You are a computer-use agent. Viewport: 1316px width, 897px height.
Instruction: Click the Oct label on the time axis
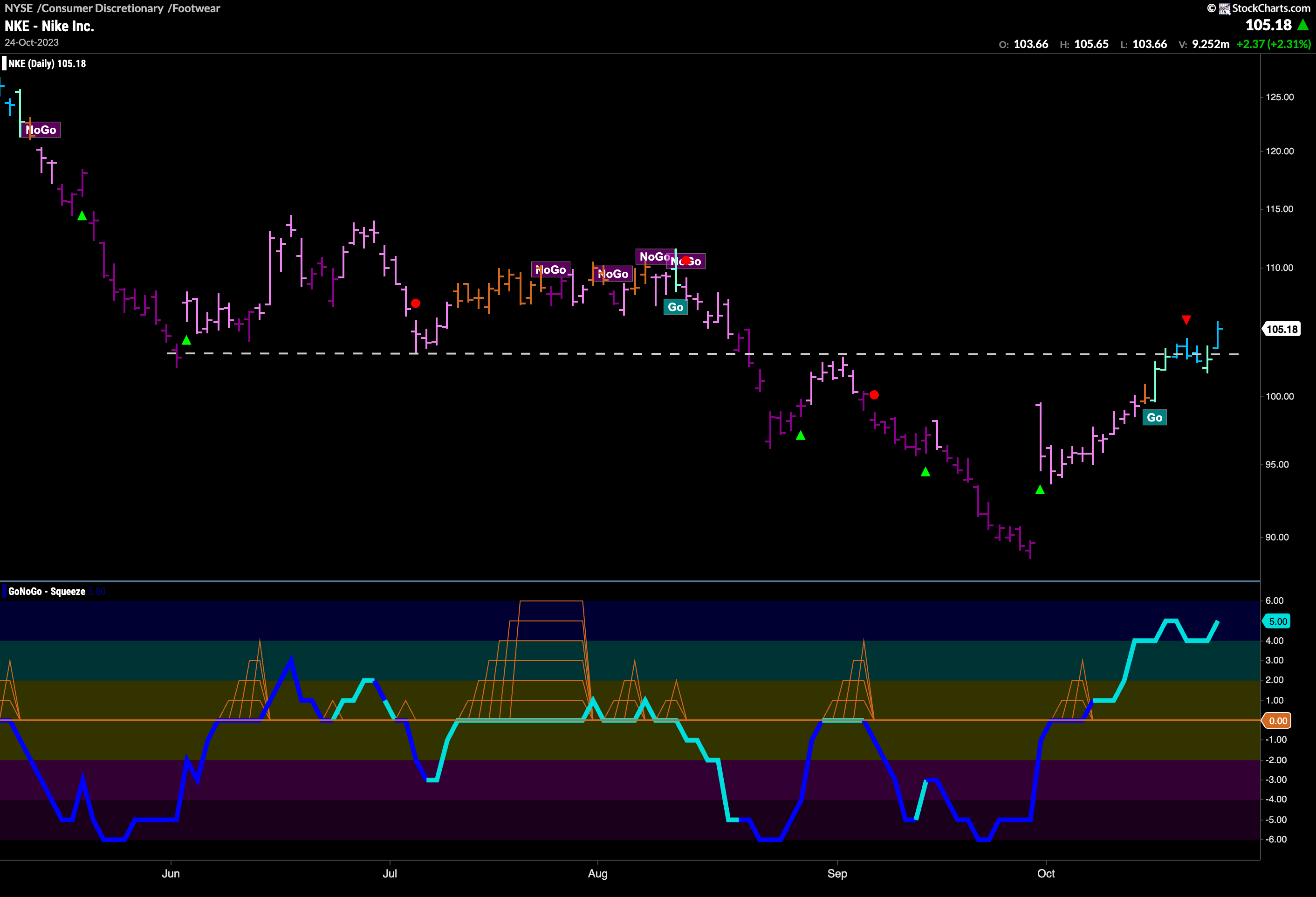[1046, 873]
